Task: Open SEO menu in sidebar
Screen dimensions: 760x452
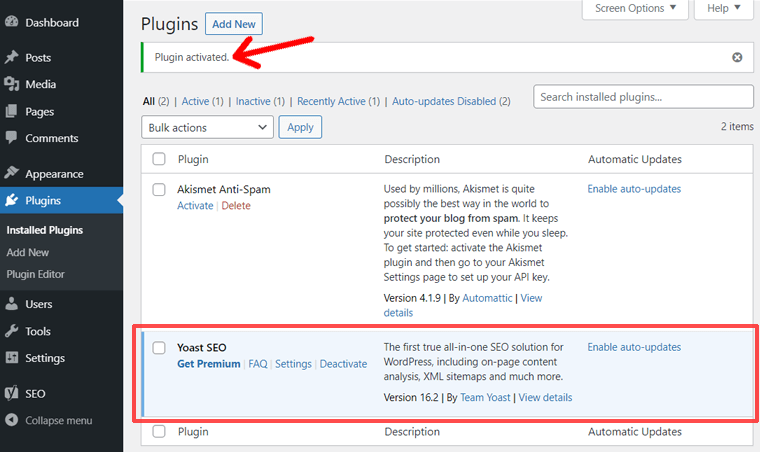Action: tap(35, 394)
